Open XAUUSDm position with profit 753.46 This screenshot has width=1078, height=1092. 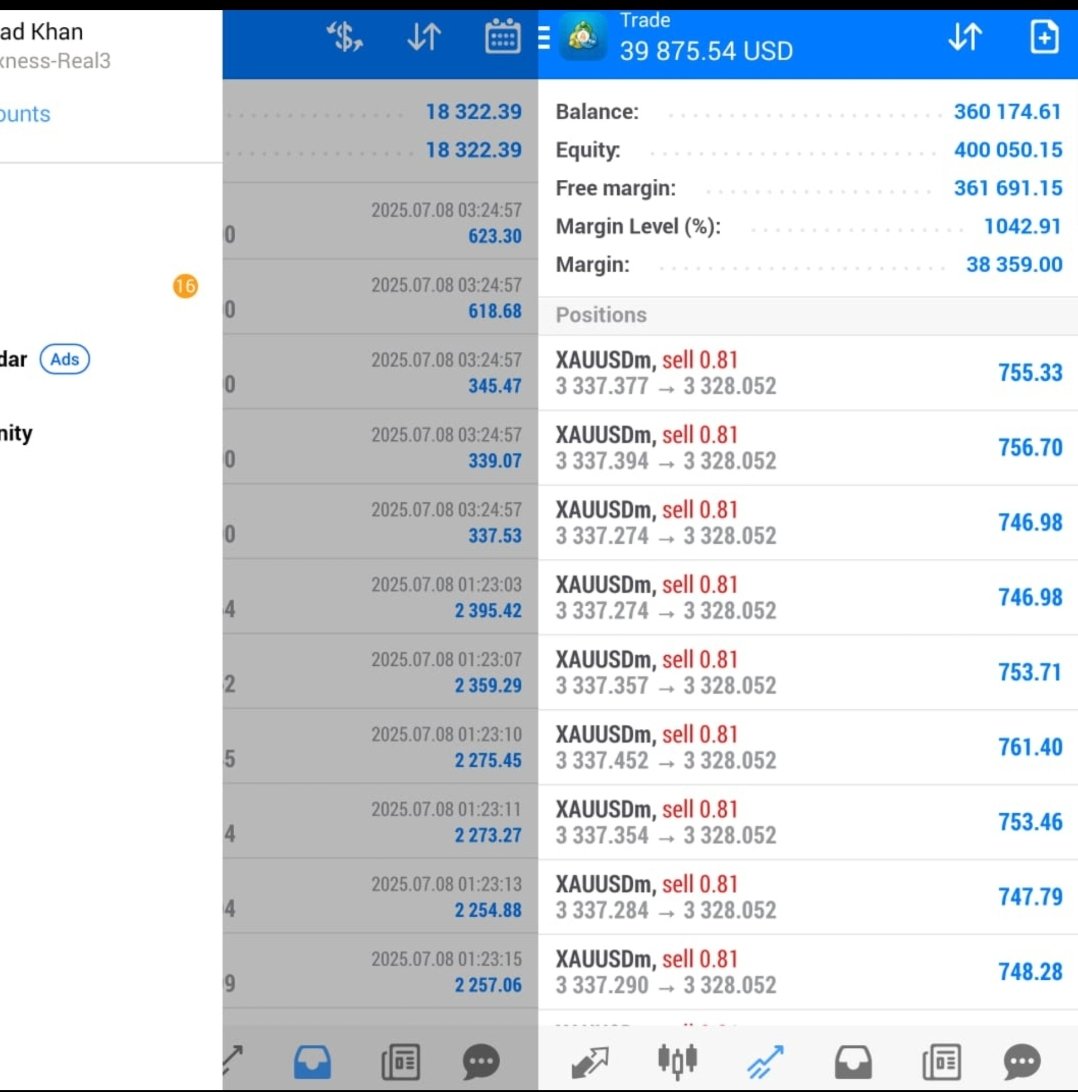coord(808,822)
